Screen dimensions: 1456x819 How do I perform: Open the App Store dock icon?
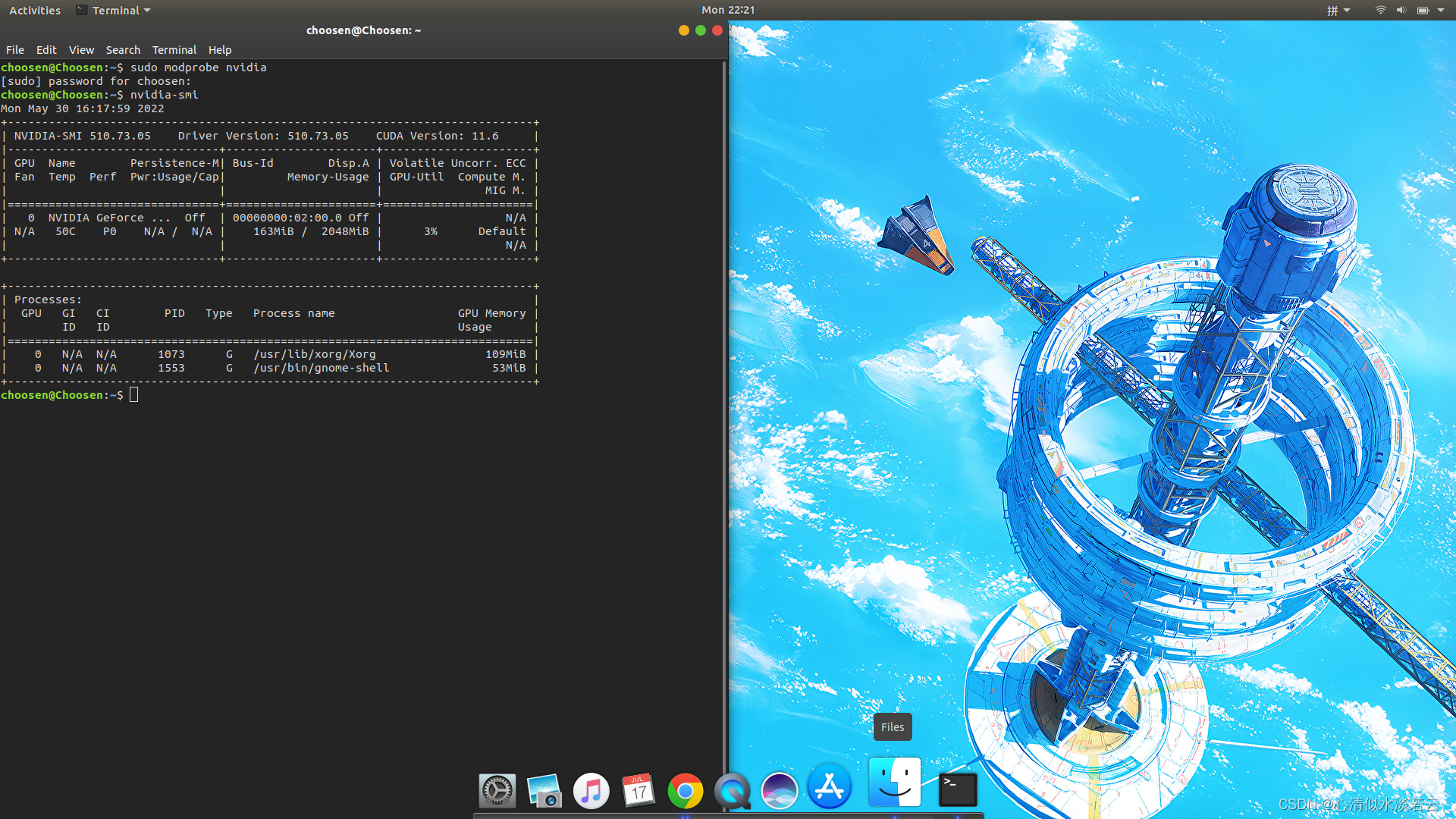point(829,788)
